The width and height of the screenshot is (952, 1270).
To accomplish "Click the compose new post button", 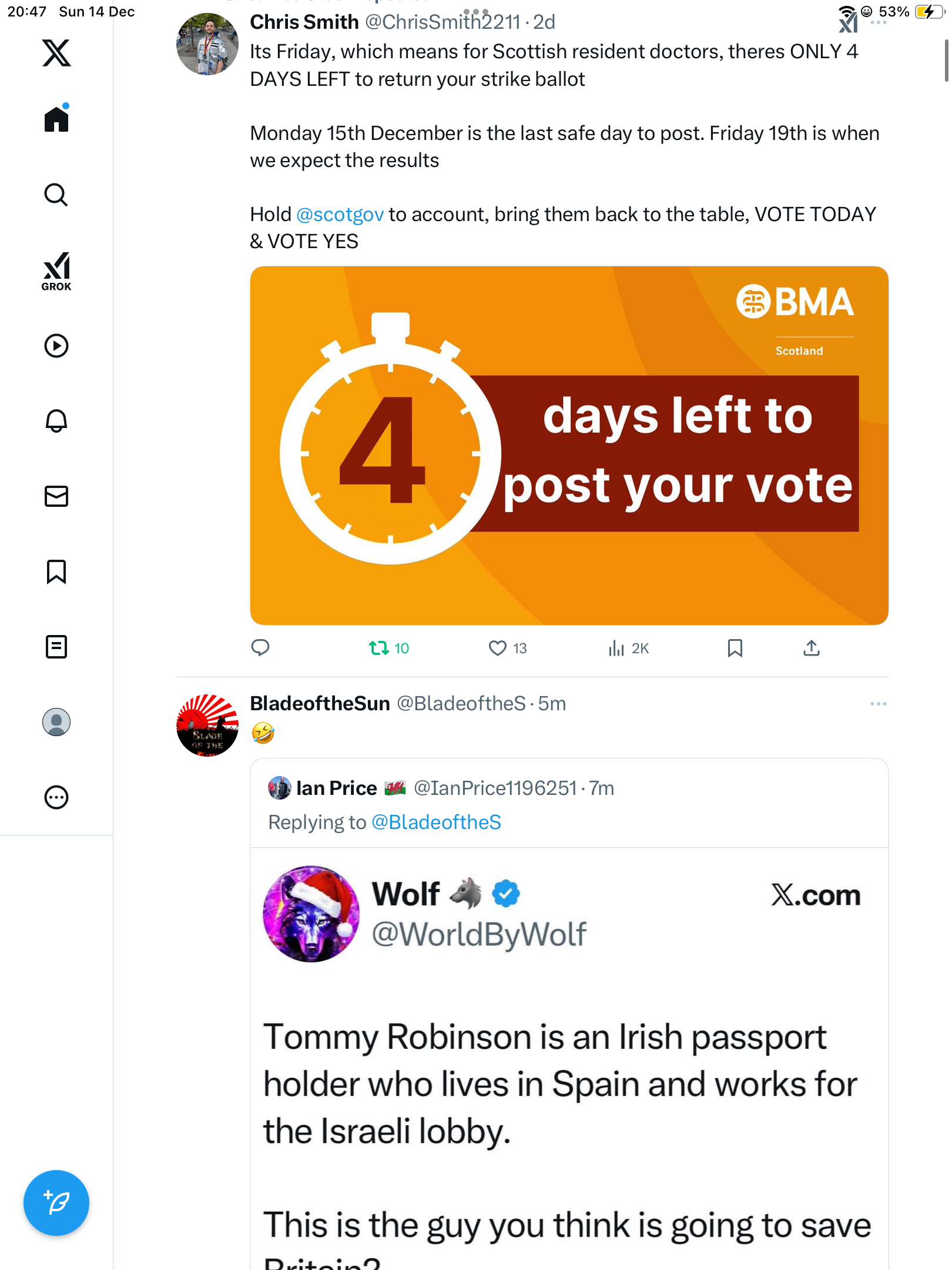I will pyautogui.click(x=56, y=1202).
